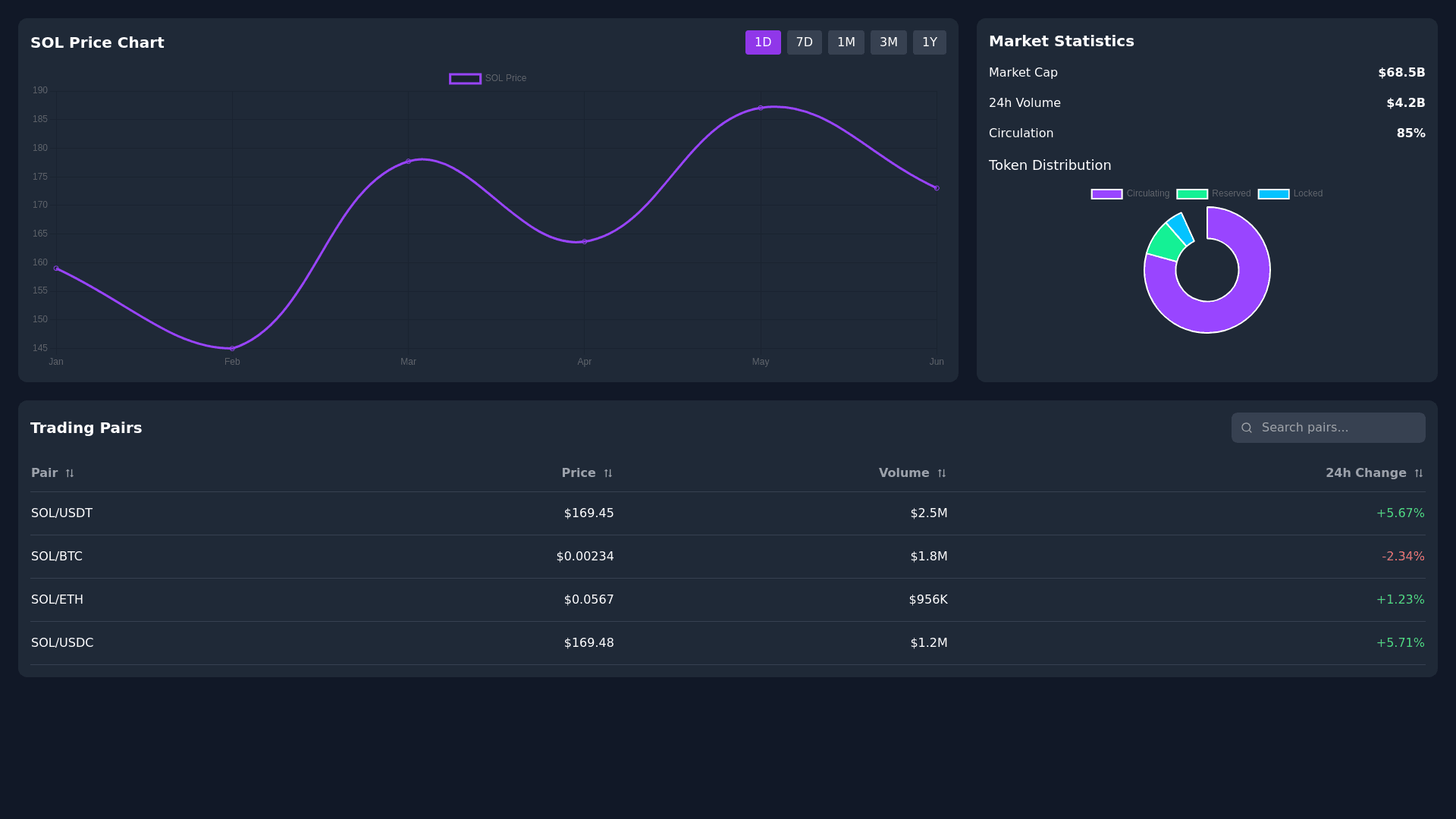This screenshot has width=1456, height=819.
Task: Toggle the SOL Price legend box
Action: click(465, 79)
